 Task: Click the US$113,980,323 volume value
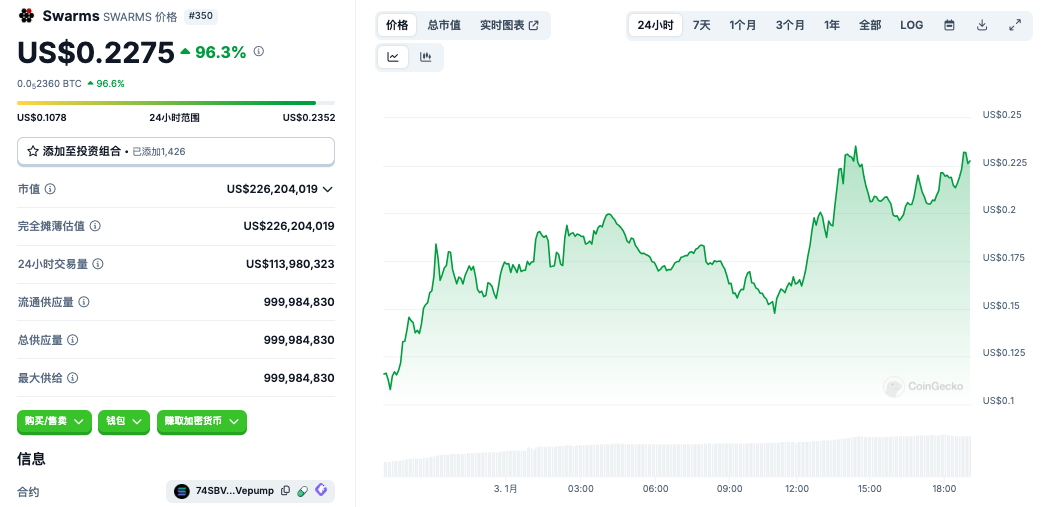click(290, 264)
